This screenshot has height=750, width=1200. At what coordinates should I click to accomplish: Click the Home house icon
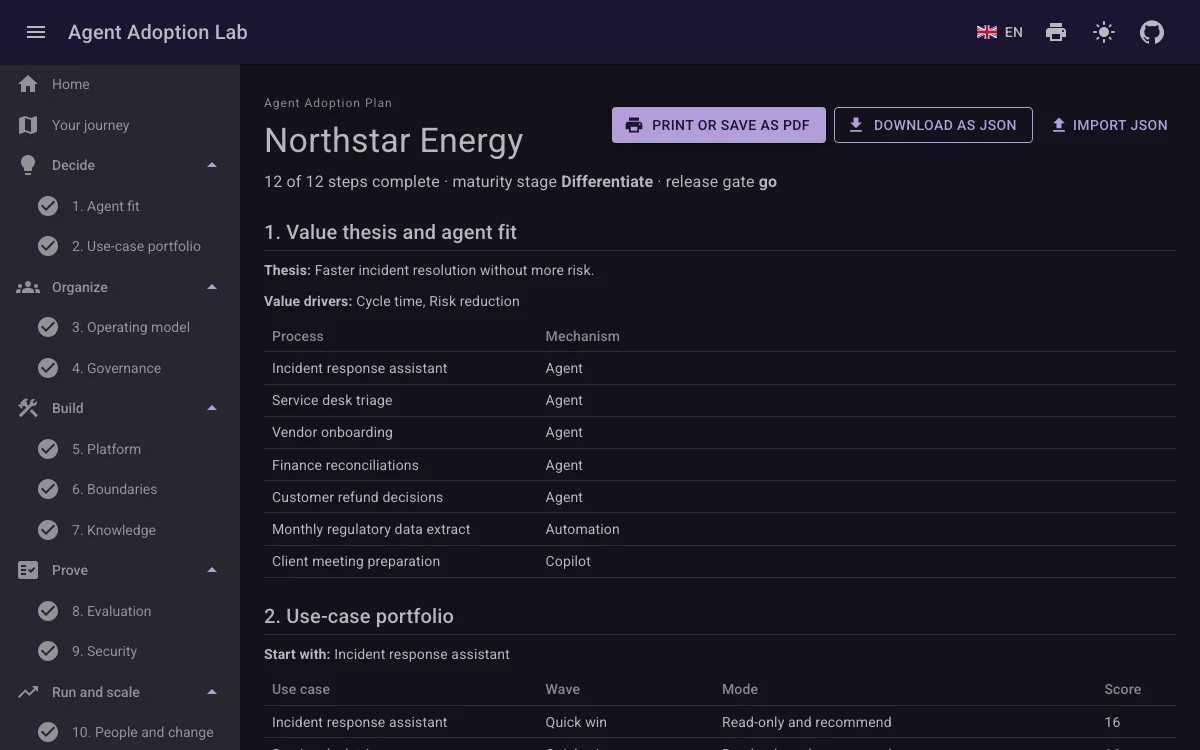[x=28, y=84]
